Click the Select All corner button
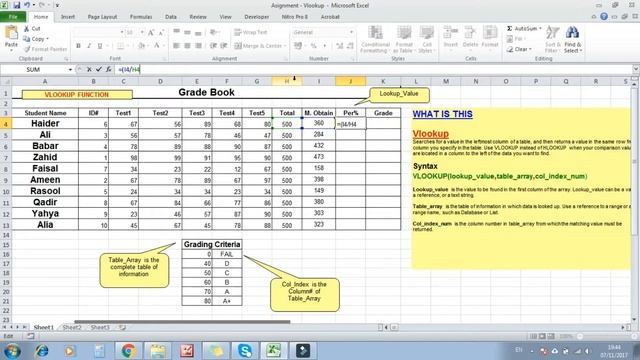 point(6,81)
